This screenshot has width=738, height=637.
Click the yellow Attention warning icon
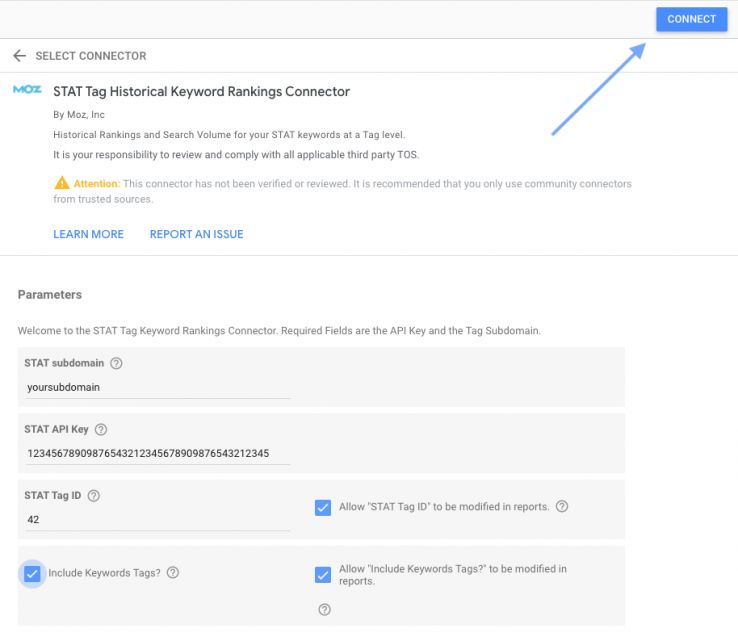(x=62, y=184)
